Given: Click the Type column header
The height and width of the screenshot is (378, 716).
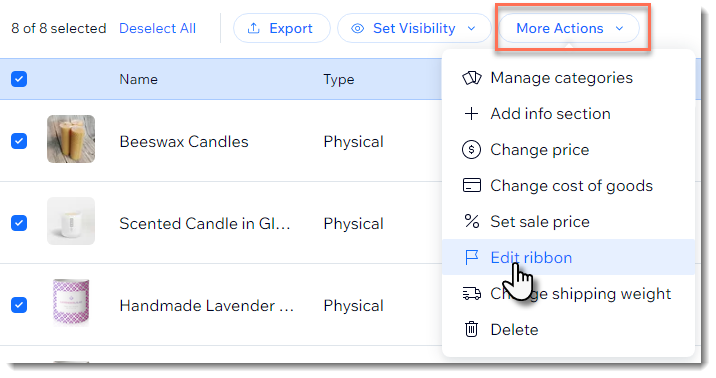Looking at the screenshot, I should [x=339, y=79].
